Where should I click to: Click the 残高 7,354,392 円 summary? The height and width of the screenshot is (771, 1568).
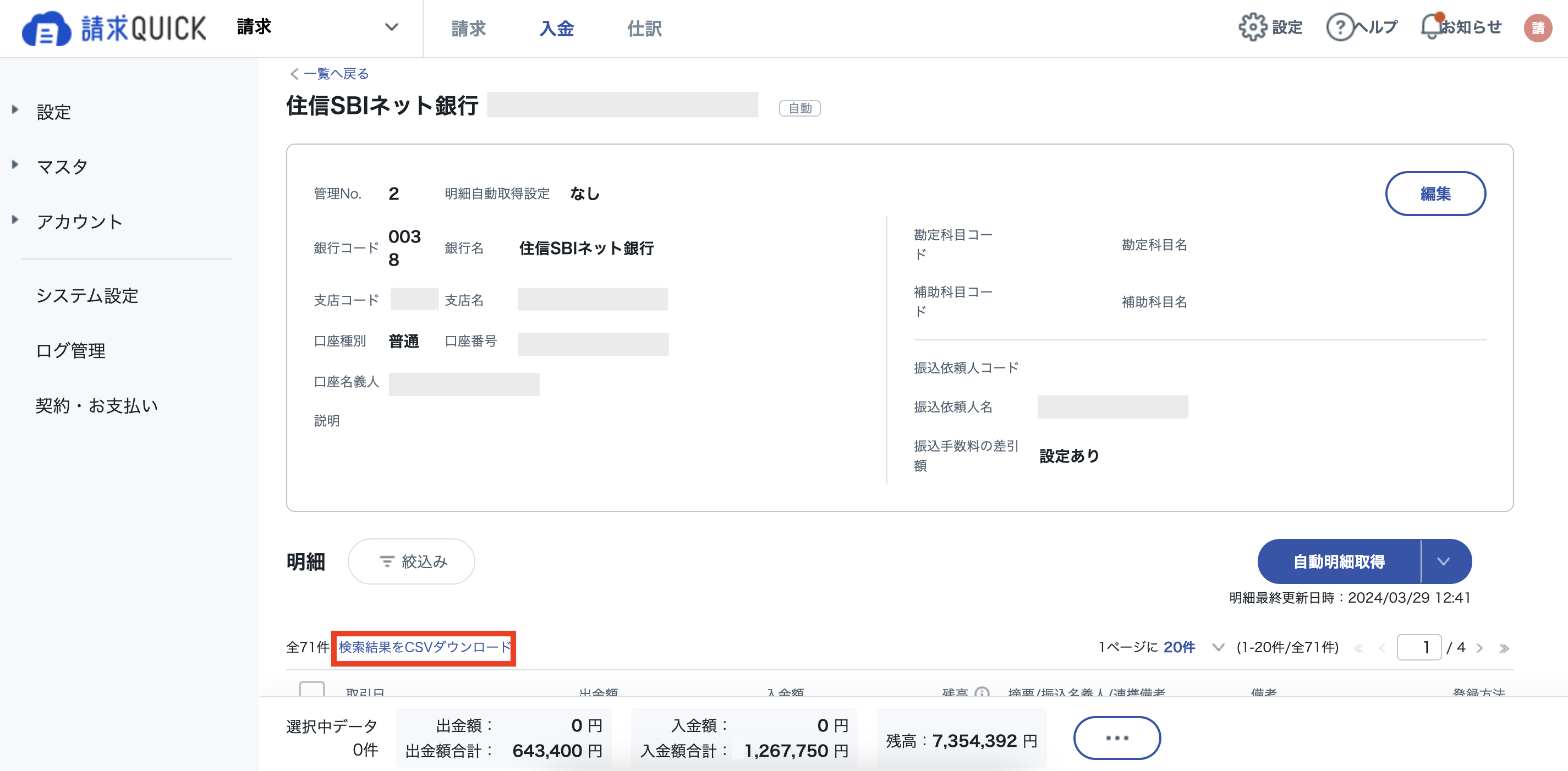[962, 741]
